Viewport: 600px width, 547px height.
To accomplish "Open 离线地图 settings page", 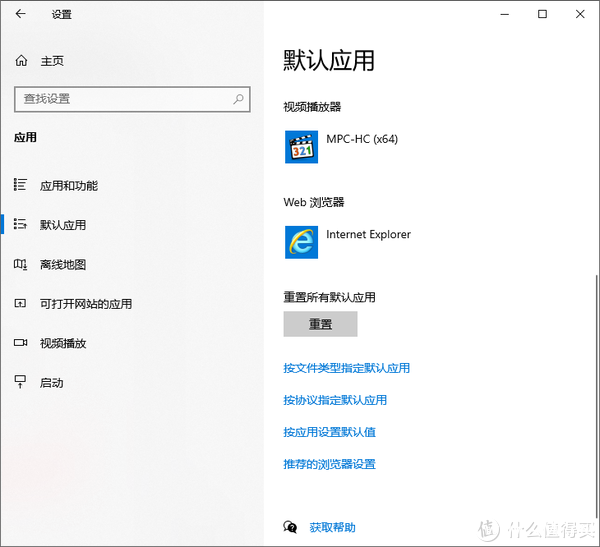I will pyautogui.click(x=63, y=265).
